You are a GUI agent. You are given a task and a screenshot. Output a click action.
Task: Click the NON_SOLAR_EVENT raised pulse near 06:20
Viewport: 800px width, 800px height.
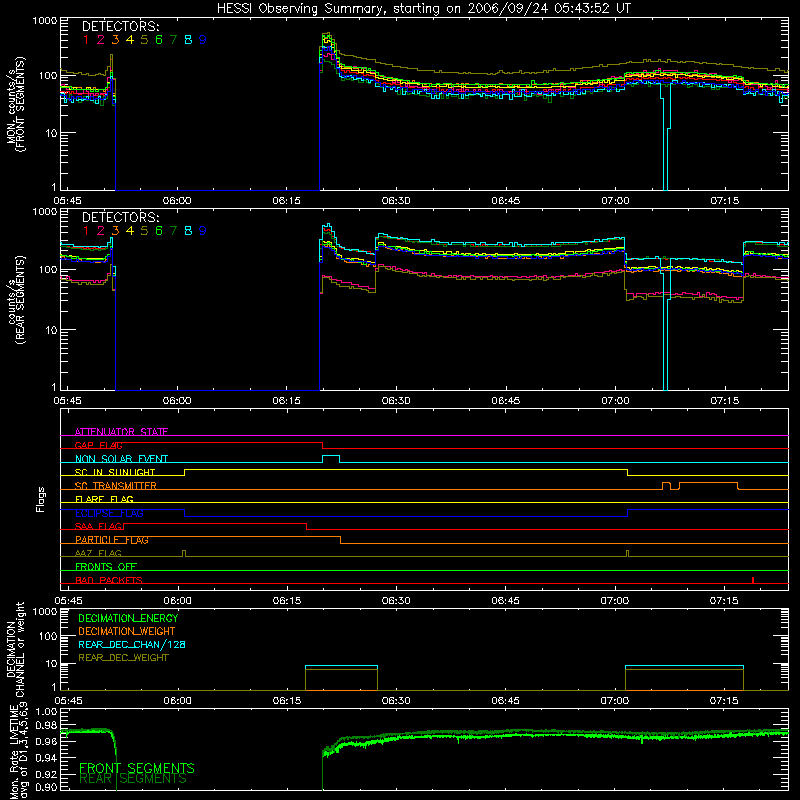[x=331, y=459]
